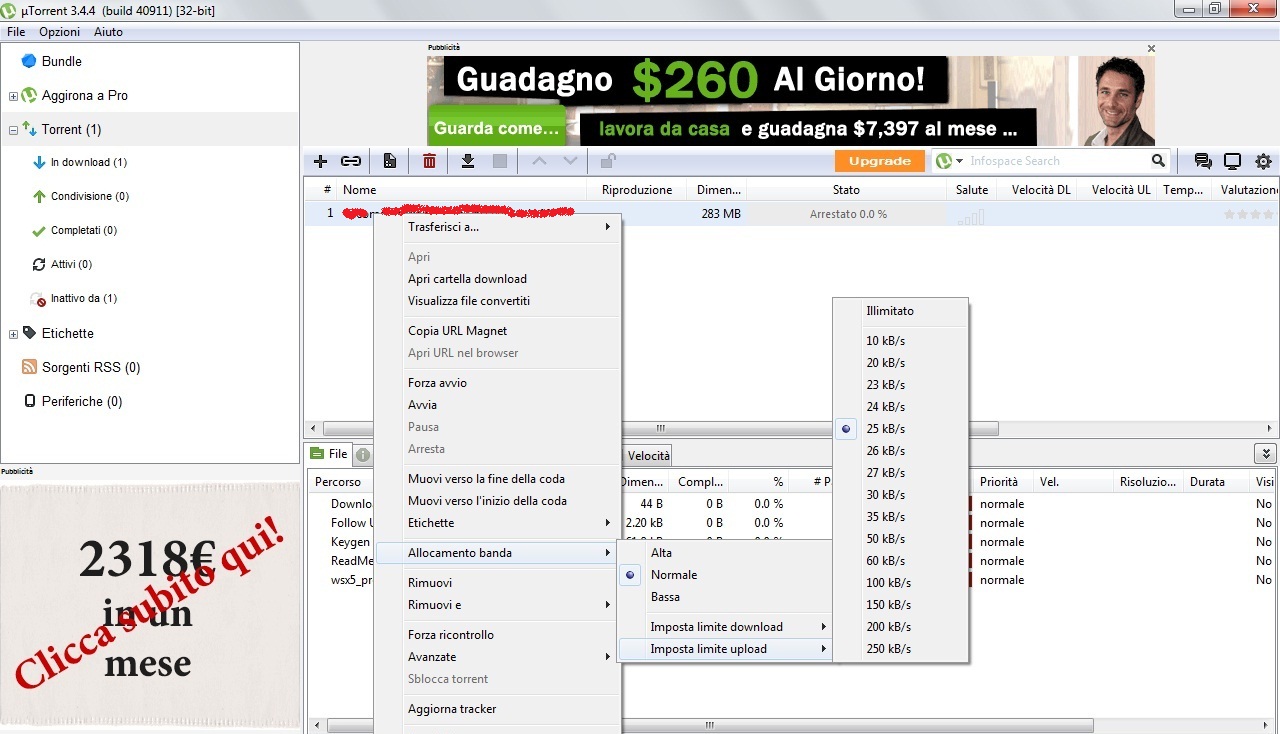Image resolution: width=1280 pixels, height=734 pixels.
Task: Switch to the File tab
Action: point(329,454)
